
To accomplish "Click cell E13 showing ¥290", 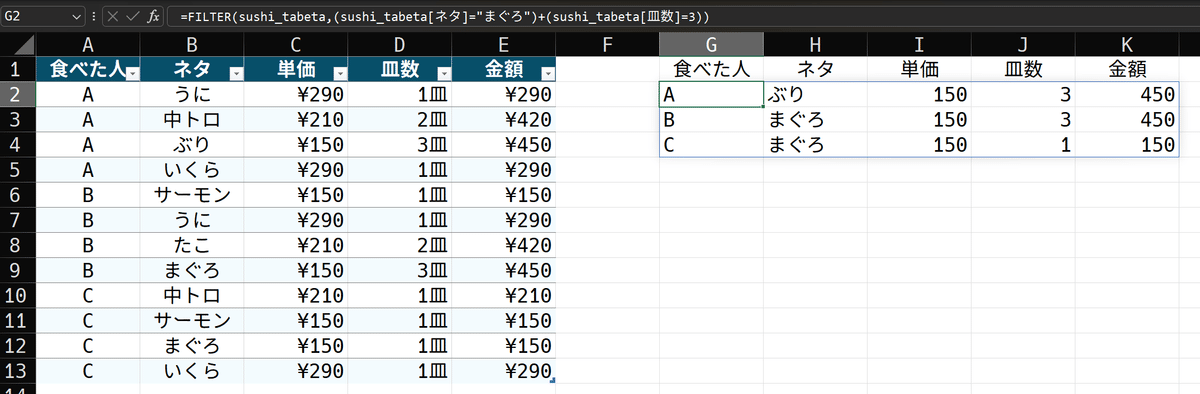I will pos(504,371).
